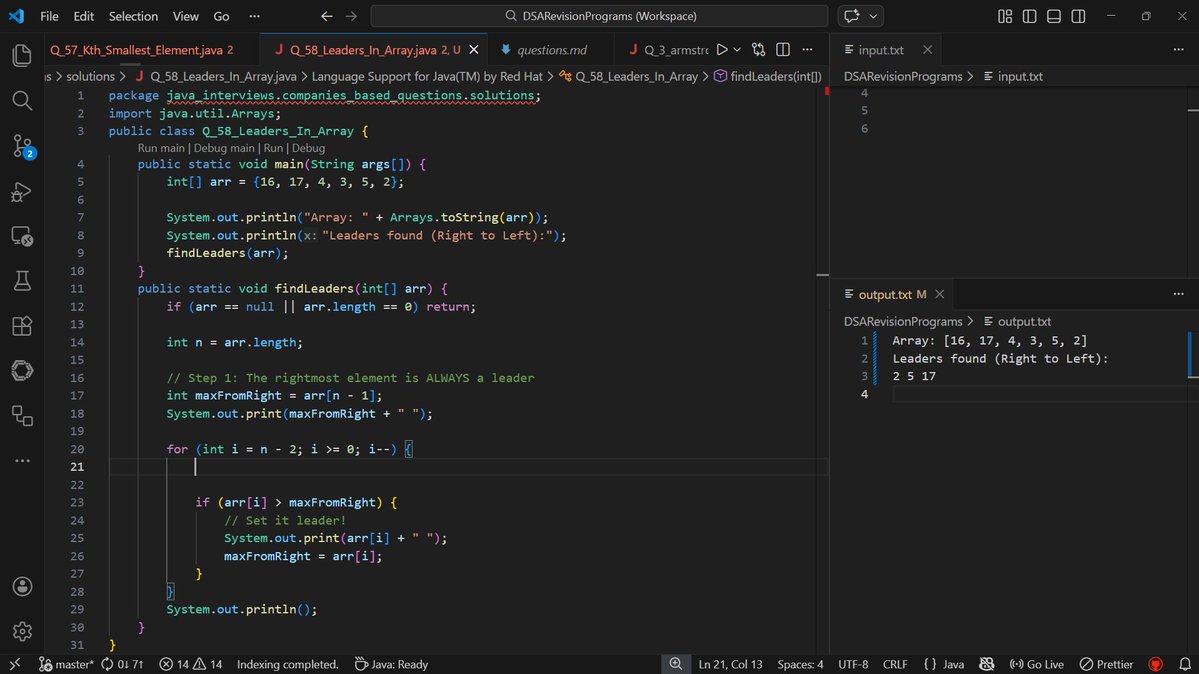The width and height of the screenshot is (1199, 674).
Task: Click Q_58_Leaders_In_Array class breadcrumb
Action: click(x=628, y=77)
